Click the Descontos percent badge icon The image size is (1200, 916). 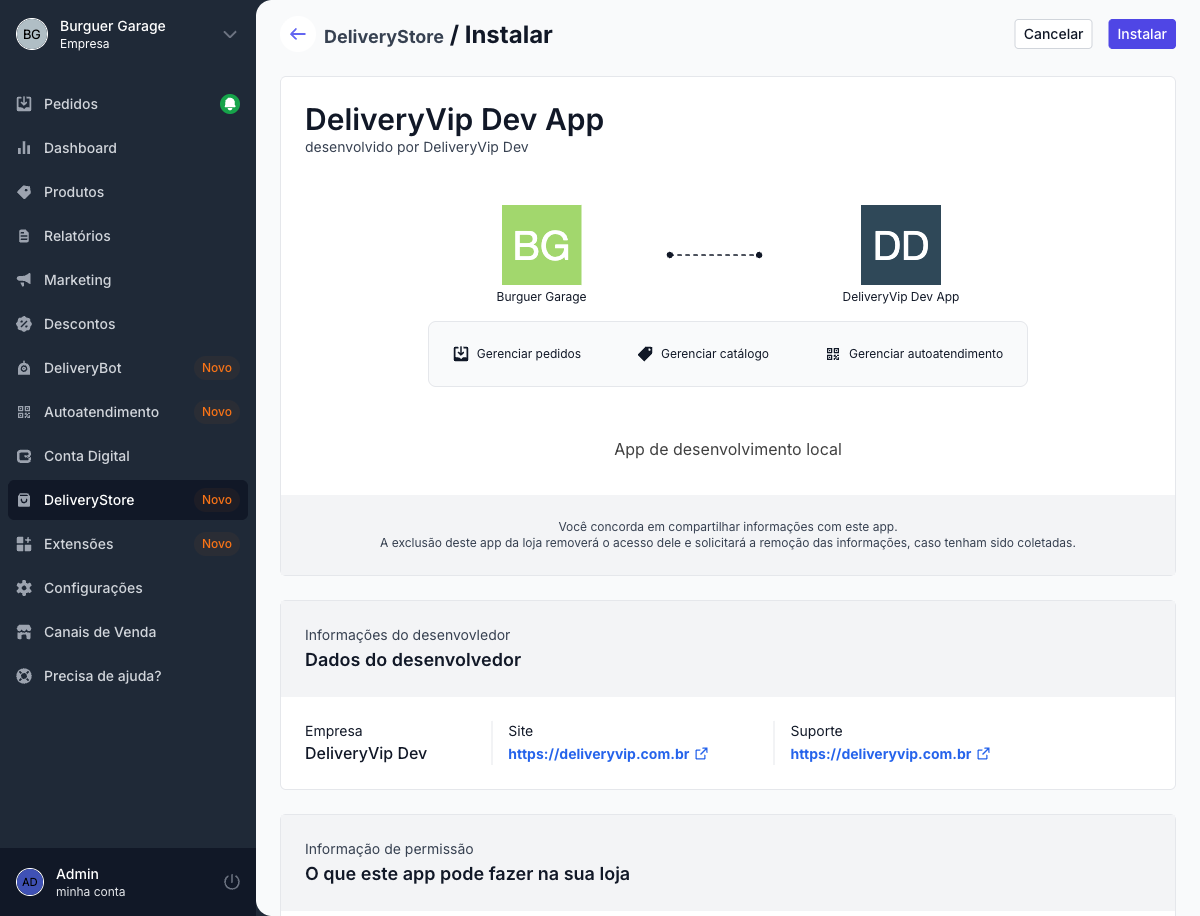click(x=24, y=324)
